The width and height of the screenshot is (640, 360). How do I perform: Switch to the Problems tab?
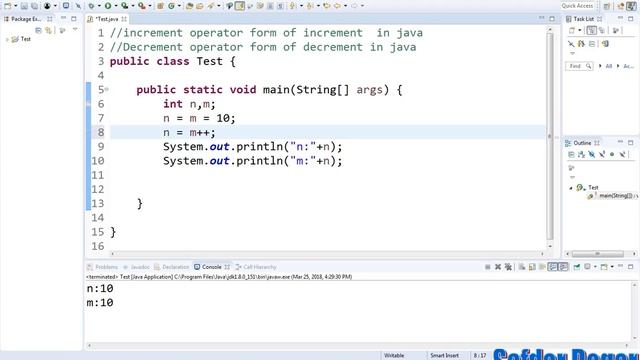(102, 267)
